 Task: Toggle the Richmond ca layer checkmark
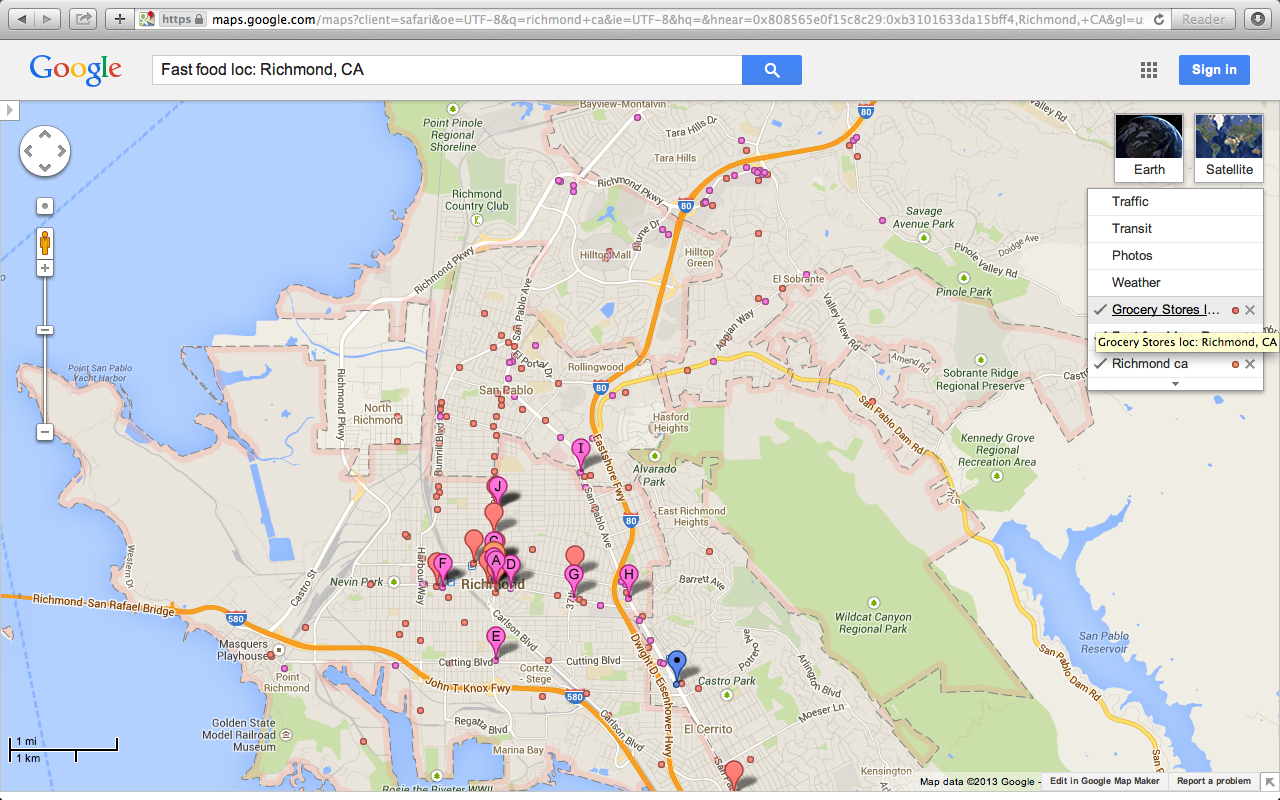[x=1100, y=364]
